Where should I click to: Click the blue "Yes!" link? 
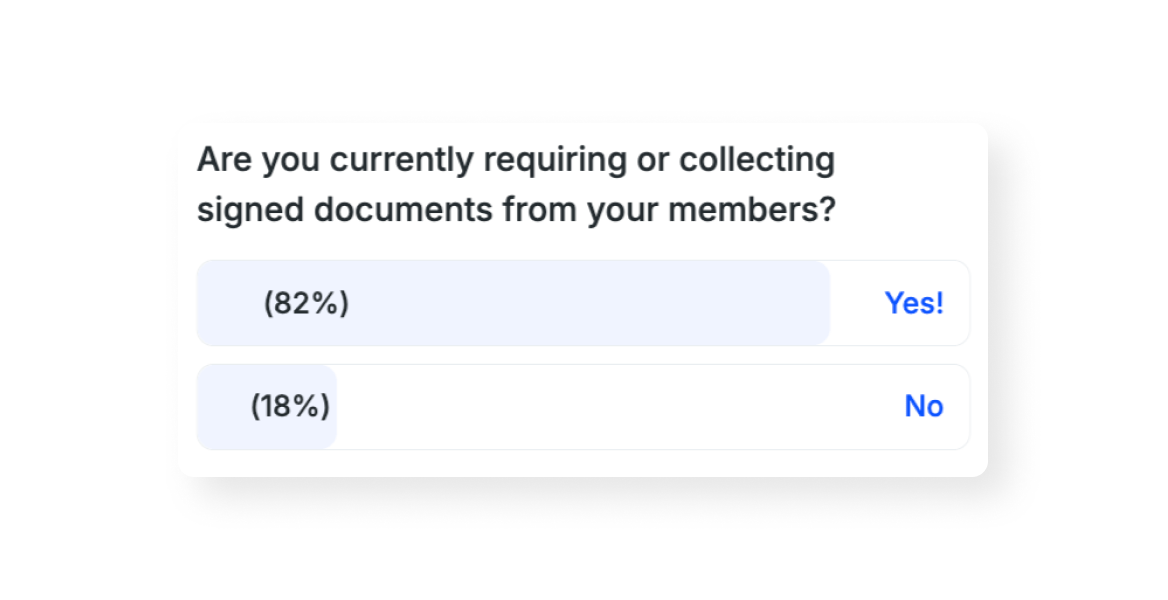[x=913, y=303]
